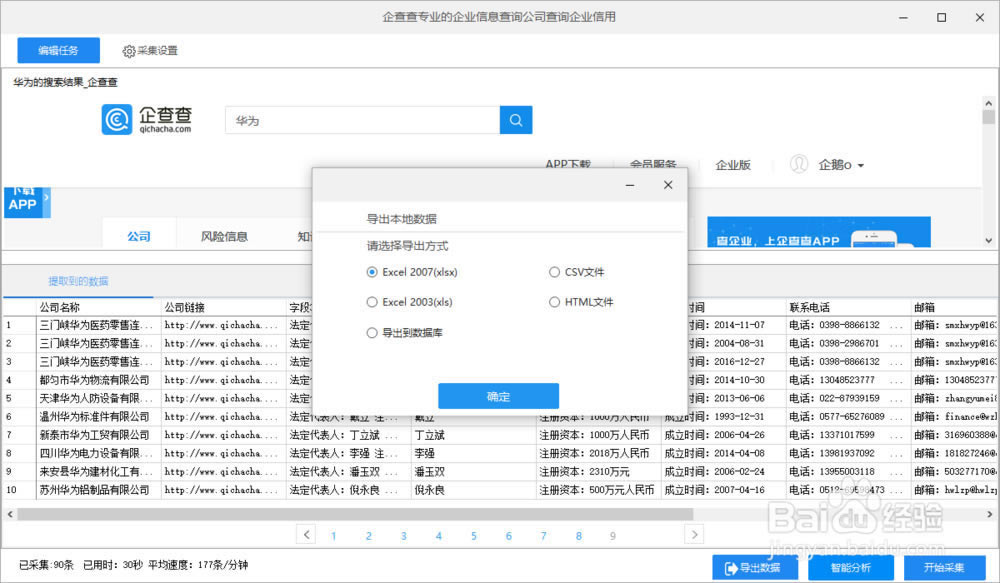The image size is (1000, 583).
Task: Close the export dialog
Action: click(x=668, y=185)
